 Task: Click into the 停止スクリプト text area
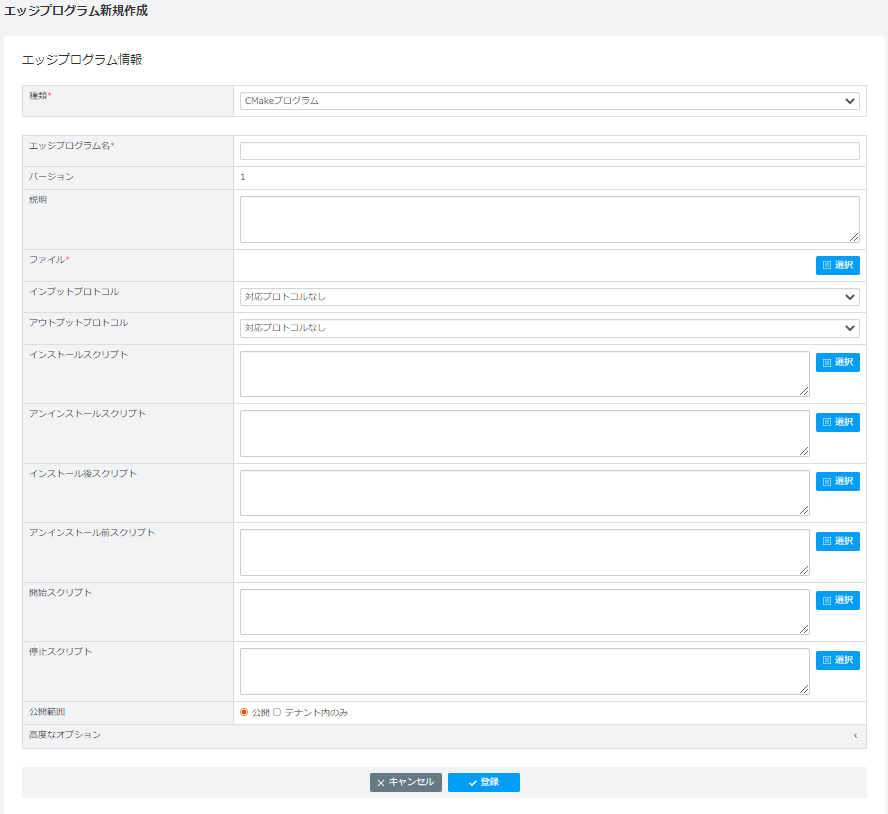pos(524,671)
